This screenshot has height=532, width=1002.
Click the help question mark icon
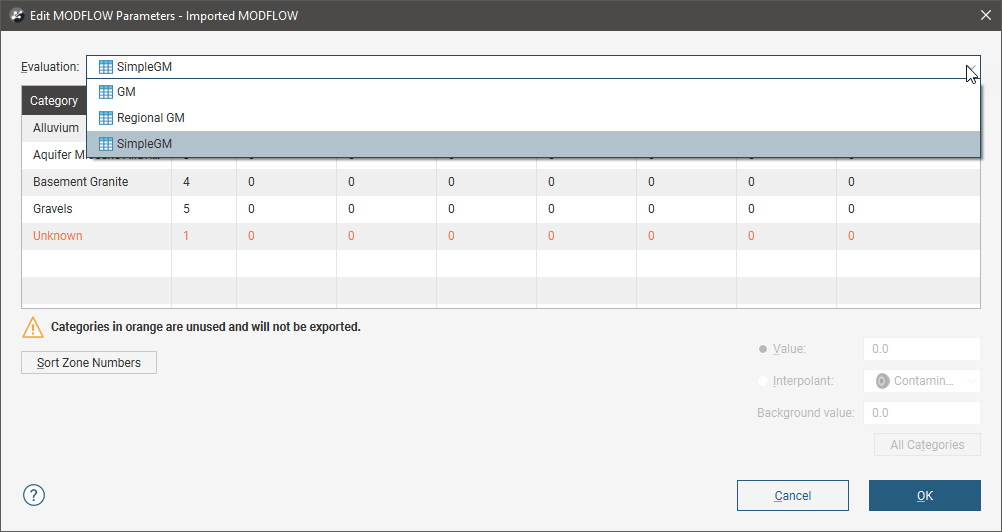tap(34, 495)
